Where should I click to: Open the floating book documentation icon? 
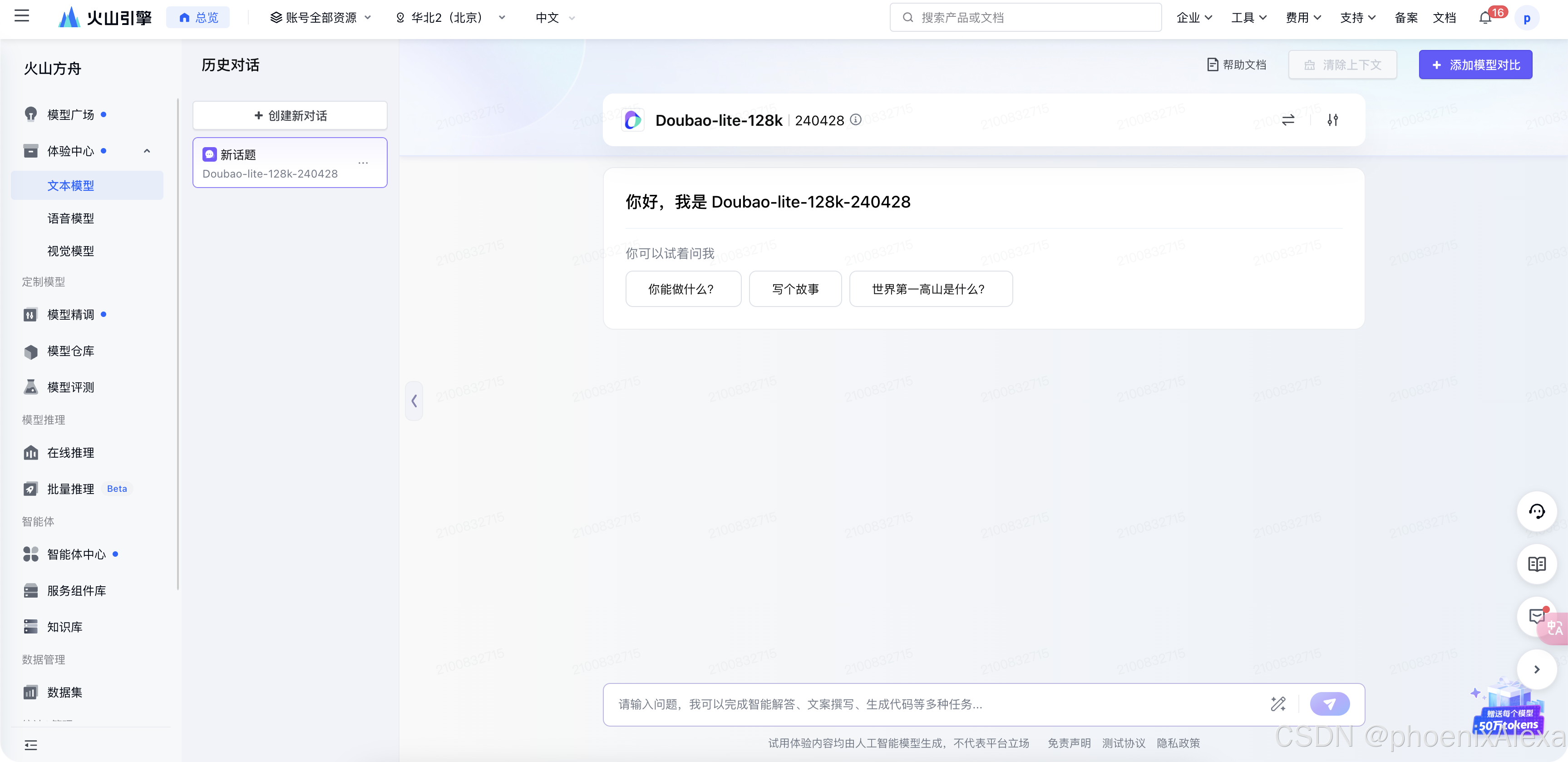[1536, 564]
